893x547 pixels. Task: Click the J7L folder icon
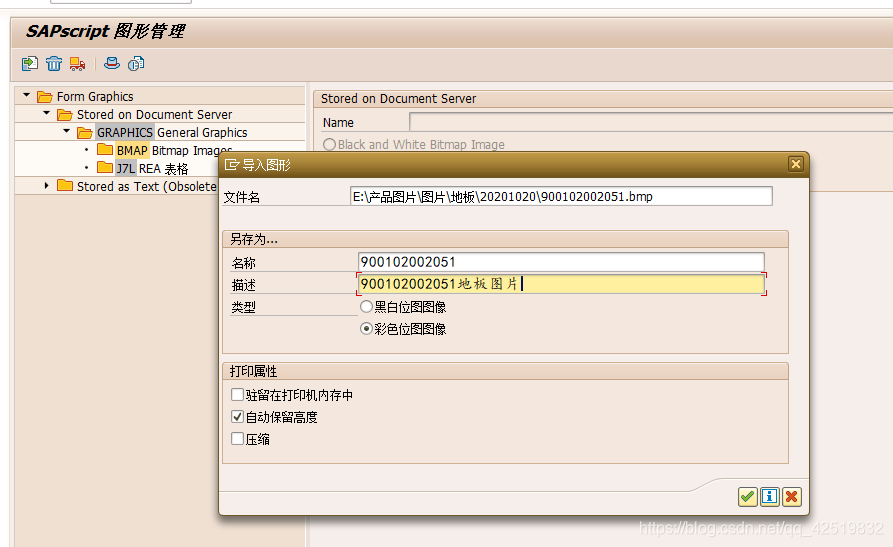pyautogui.click(x=105, y=168)
